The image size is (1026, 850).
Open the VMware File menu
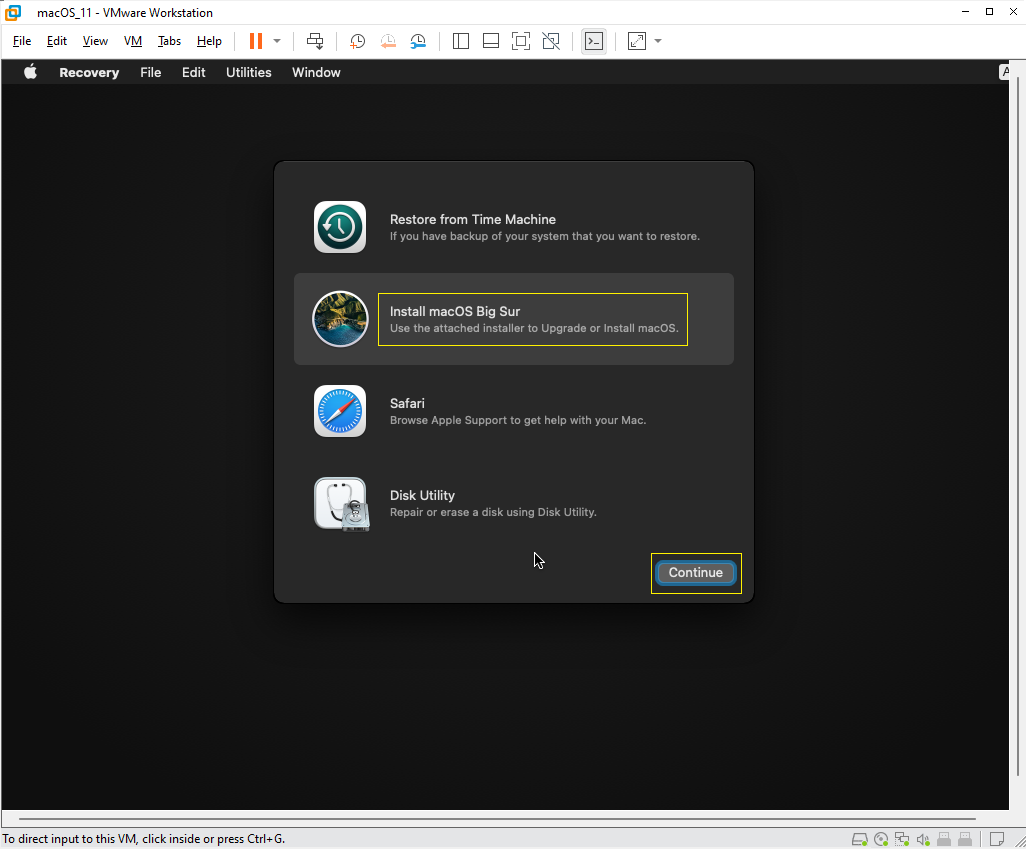pos(22,41)
